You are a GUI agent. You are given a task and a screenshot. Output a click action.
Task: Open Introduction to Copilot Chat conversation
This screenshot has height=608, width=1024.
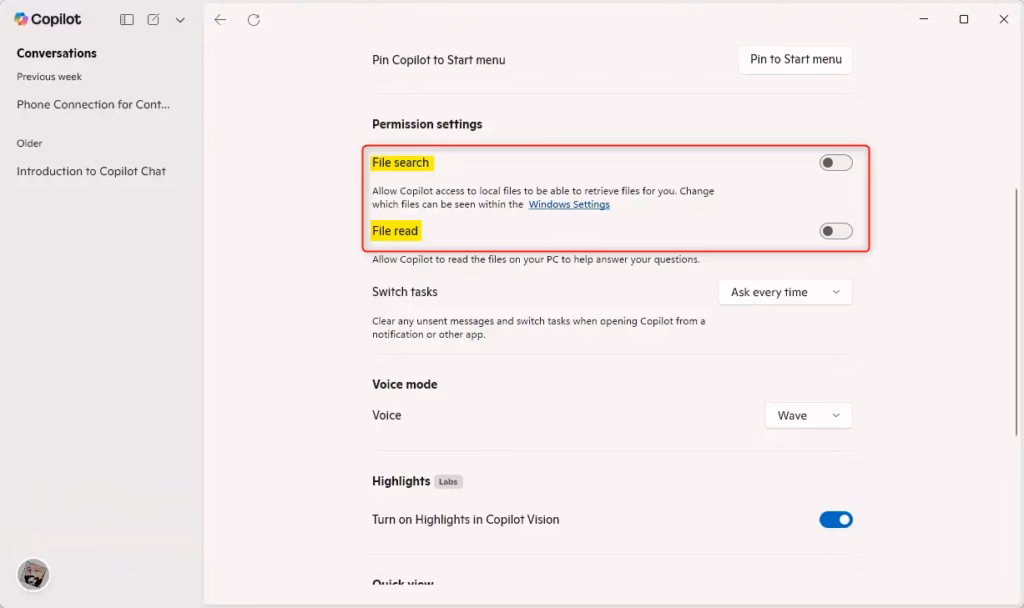click(91, 171)
